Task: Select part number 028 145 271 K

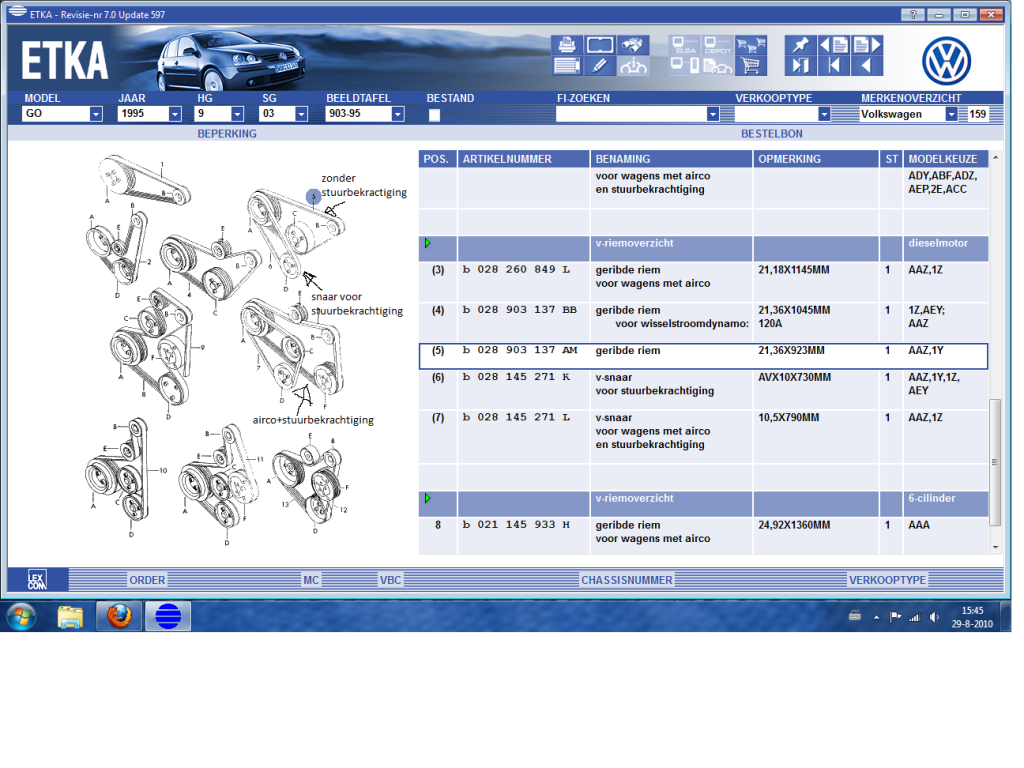Action: (x=517, y=377)
